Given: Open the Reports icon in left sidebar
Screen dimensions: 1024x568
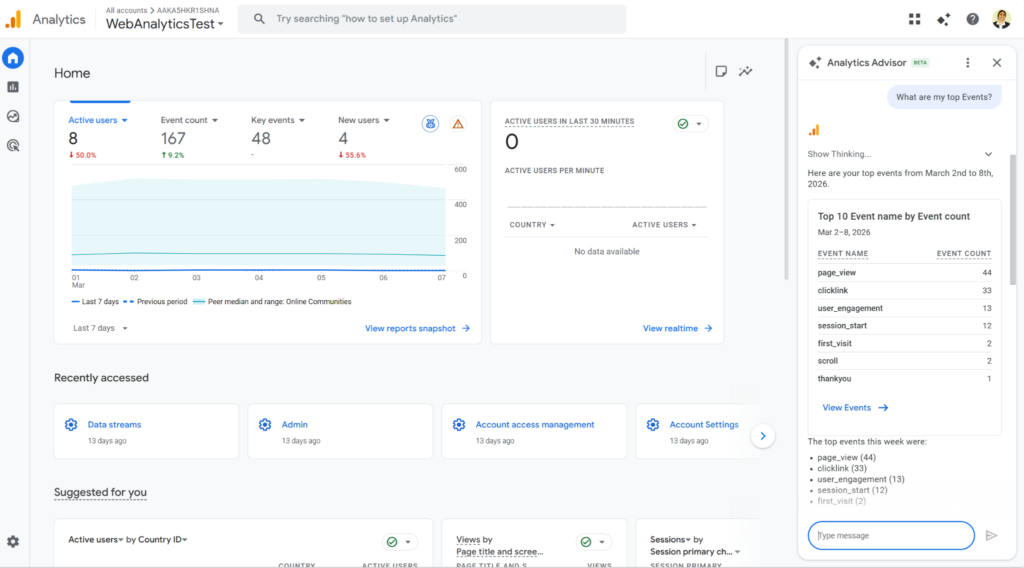Looking at the screenshot, I should [x=13, y=87].
